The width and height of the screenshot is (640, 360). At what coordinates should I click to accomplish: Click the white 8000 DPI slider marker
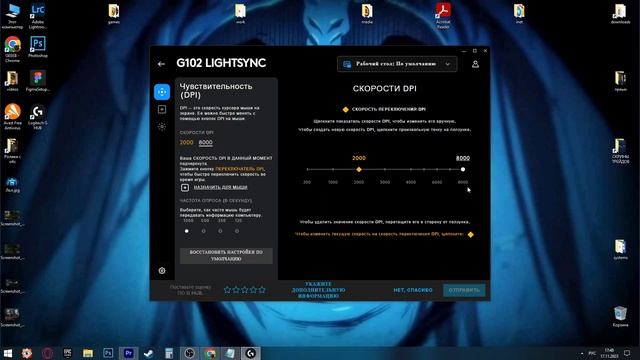click(x=463, y=169)
